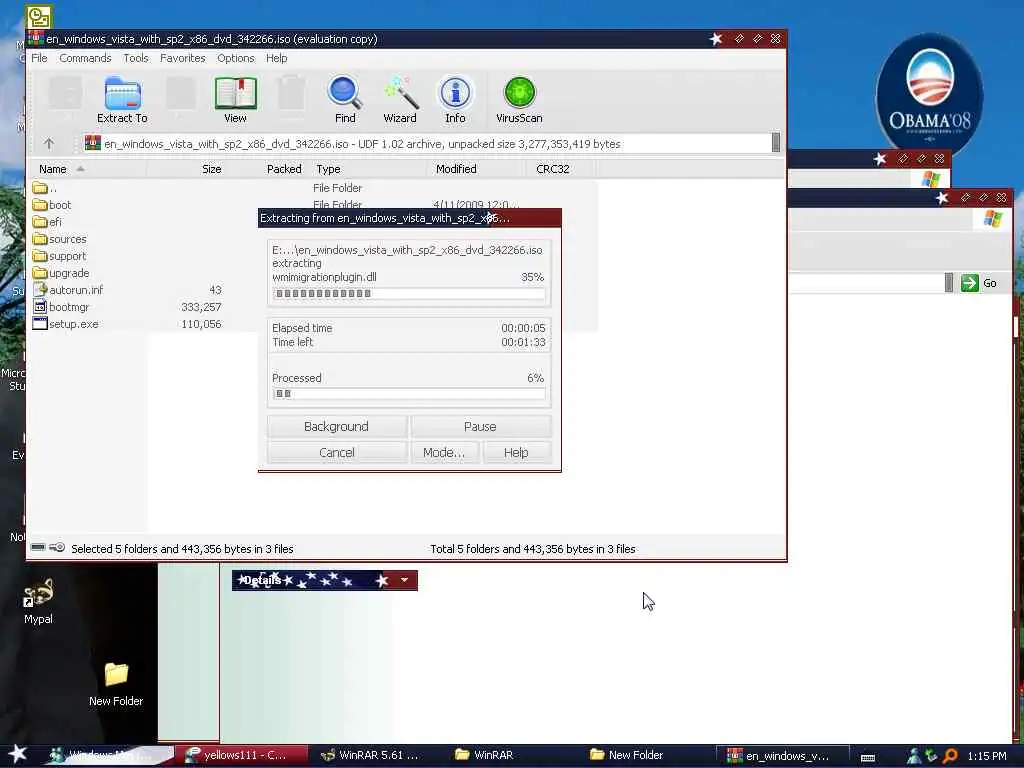Open the archive Info icon

(455, 93)
